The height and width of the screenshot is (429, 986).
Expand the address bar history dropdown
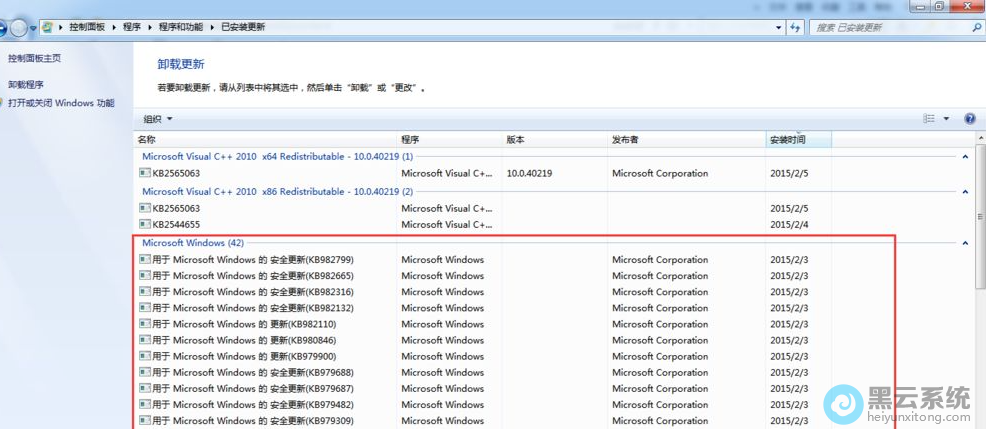click(777, 27)
